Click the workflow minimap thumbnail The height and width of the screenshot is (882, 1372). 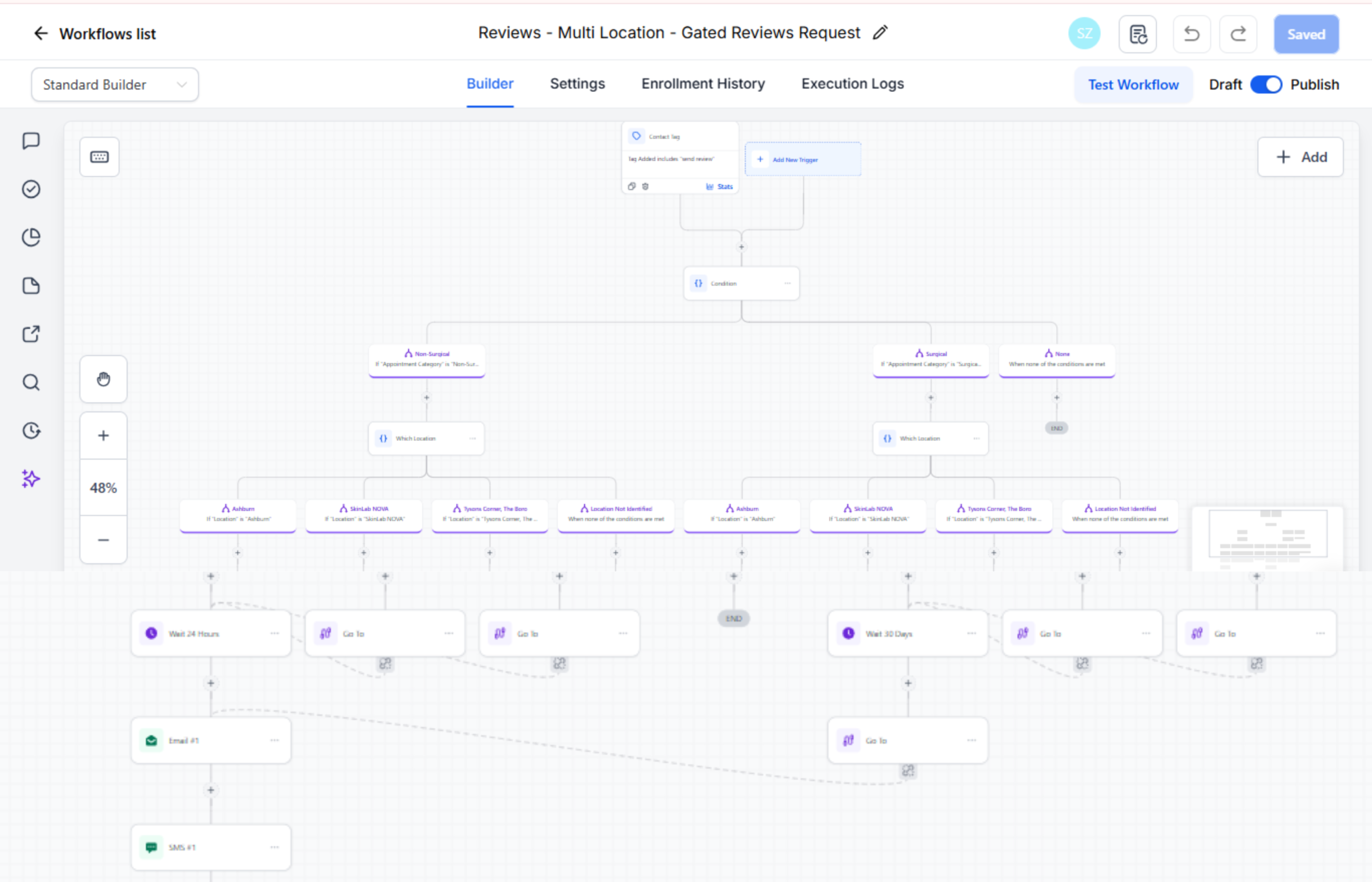point(1267,539)
